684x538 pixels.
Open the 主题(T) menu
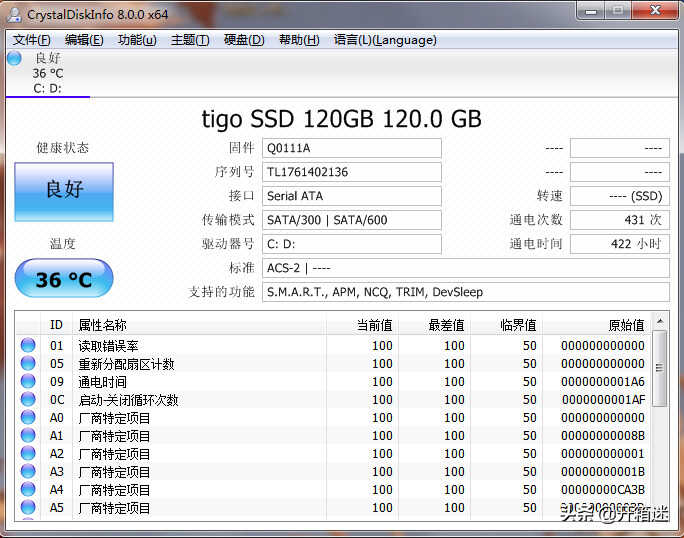pos(190,40)
